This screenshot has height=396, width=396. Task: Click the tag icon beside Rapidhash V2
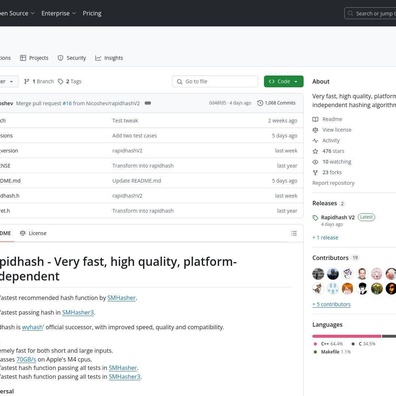click(315, 218)
